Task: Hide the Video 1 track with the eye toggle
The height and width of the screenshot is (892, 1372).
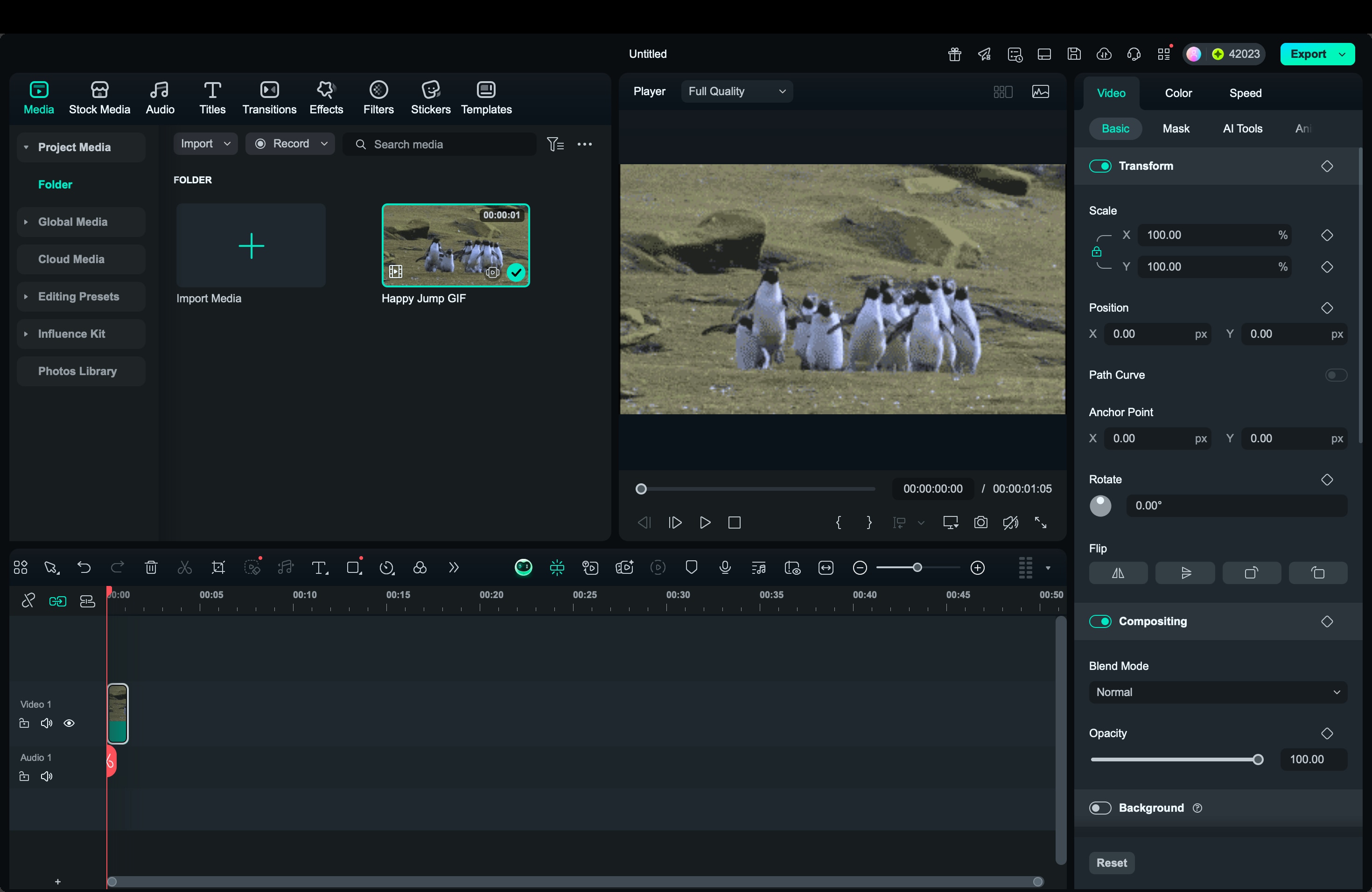Action: 69,723
